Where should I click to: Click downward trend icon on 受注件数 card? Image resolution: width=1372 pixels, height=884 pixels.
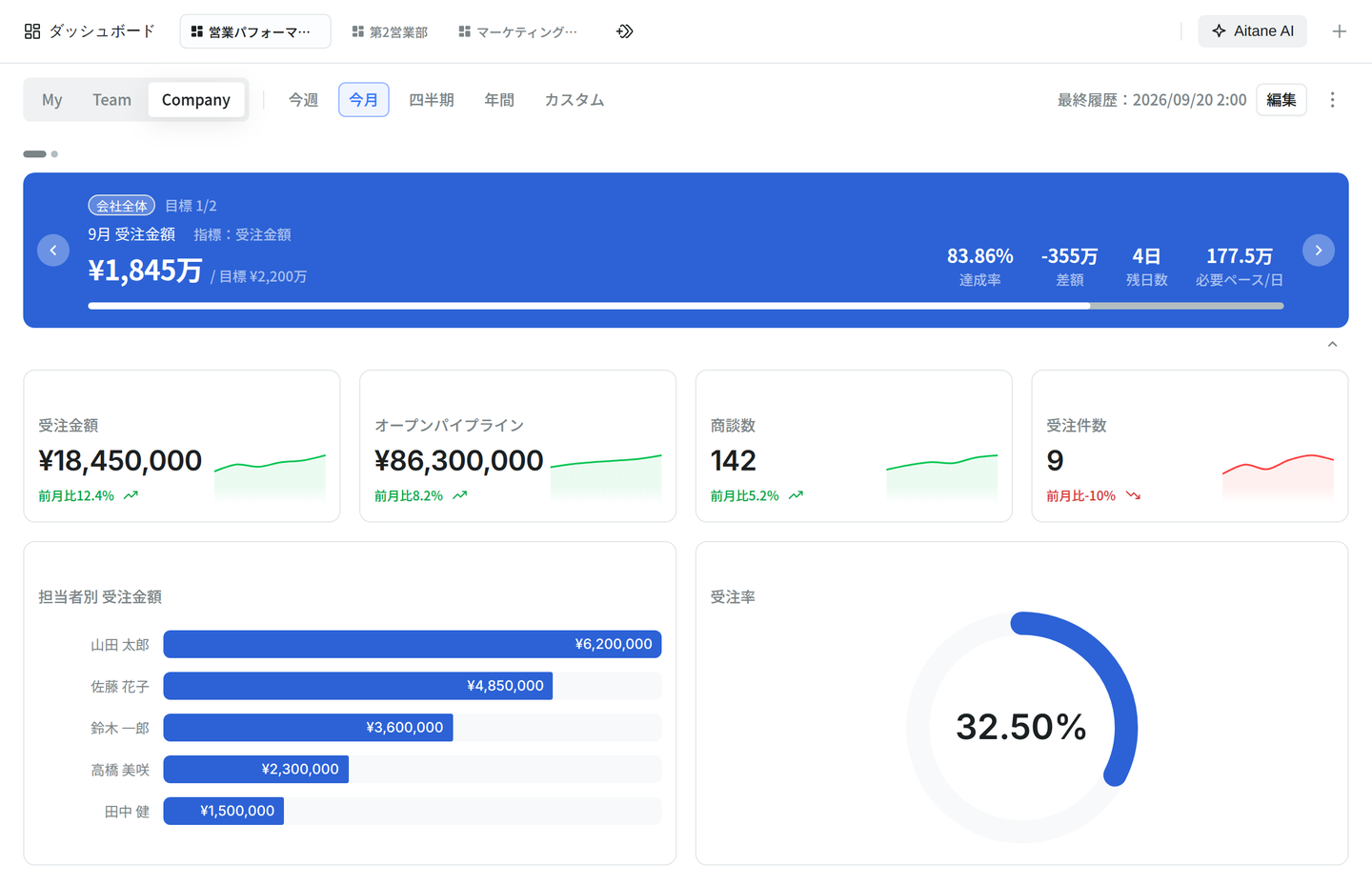(x=1133, y=495)
